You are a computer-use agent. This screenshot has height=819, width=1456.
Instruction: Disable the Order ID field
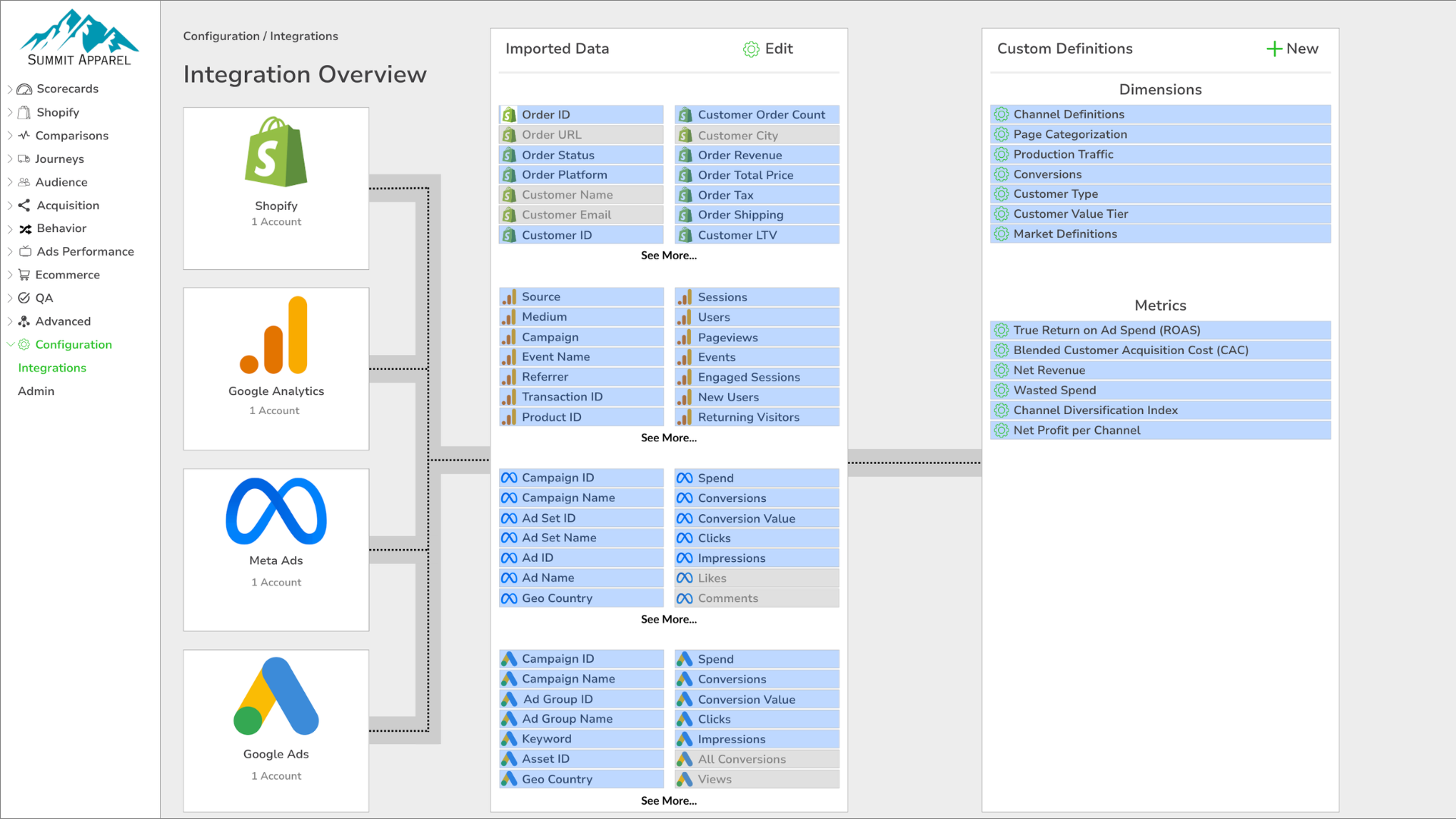[581, 114]
